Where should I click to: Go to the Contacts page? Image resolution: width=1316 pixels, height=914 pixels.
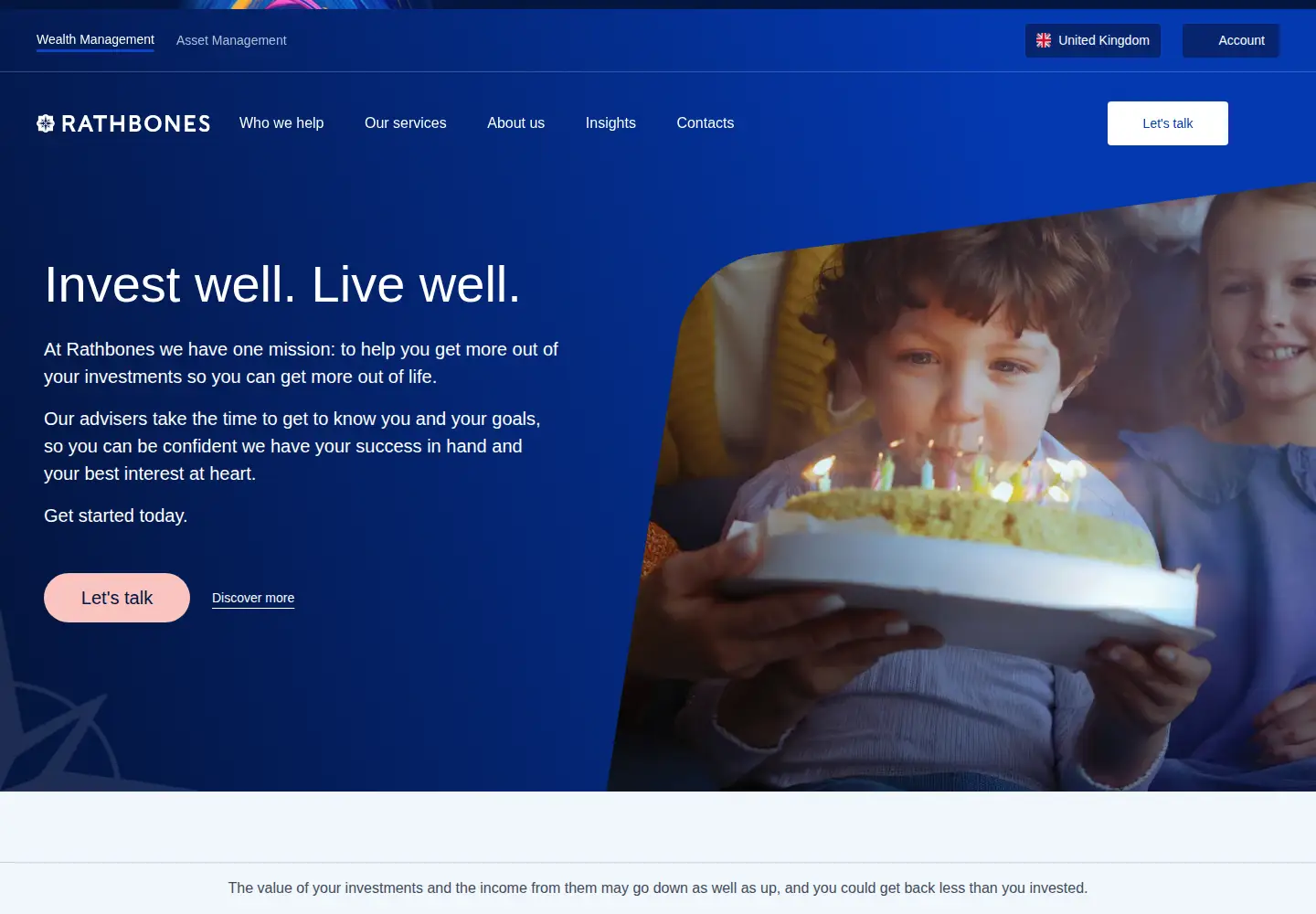(x=706, y=123)
